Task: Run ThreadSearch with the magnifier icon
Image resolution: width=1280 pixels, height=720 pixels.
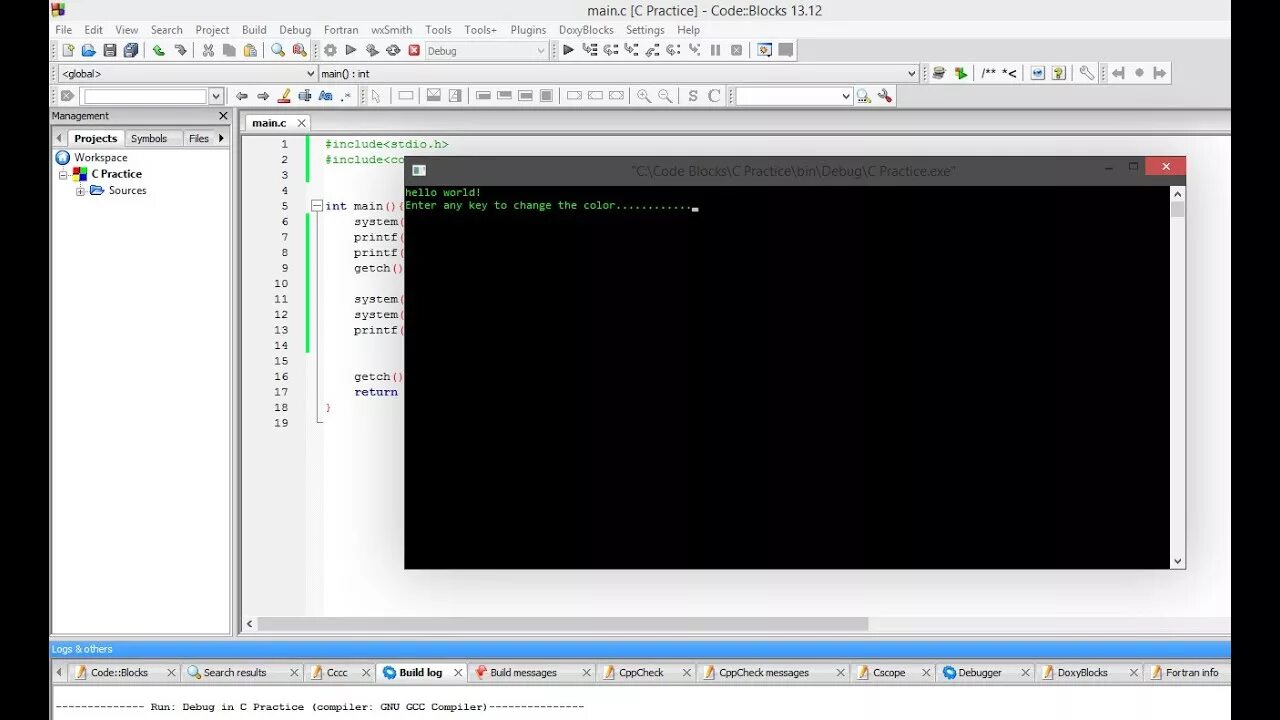Action: point(864,96)
